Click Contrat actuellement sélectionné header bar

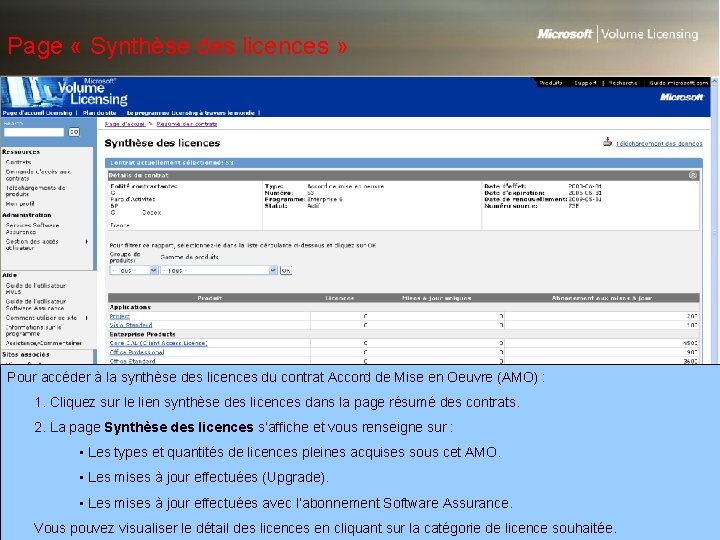click(404, 163)
